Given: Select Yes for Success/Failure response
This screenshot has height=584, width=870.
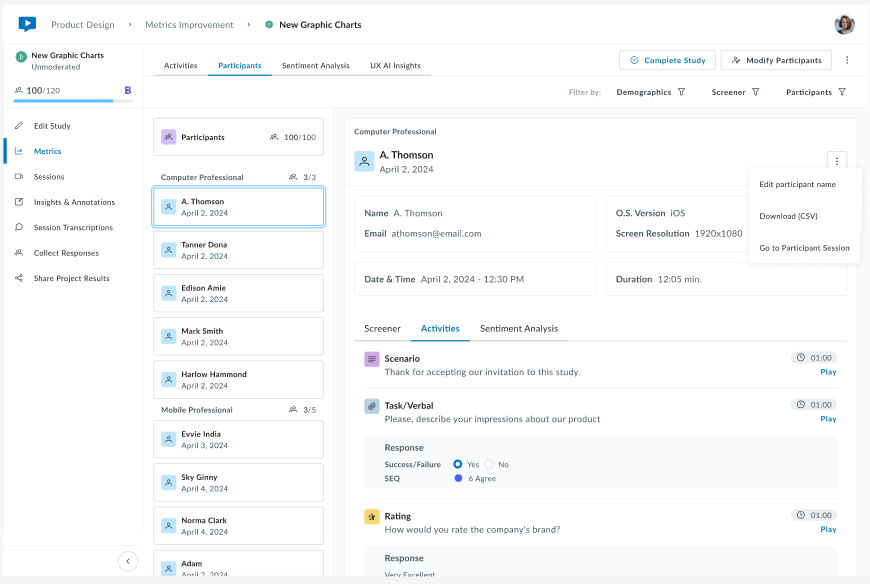Looking at the screenshot, I should point(460,465).
